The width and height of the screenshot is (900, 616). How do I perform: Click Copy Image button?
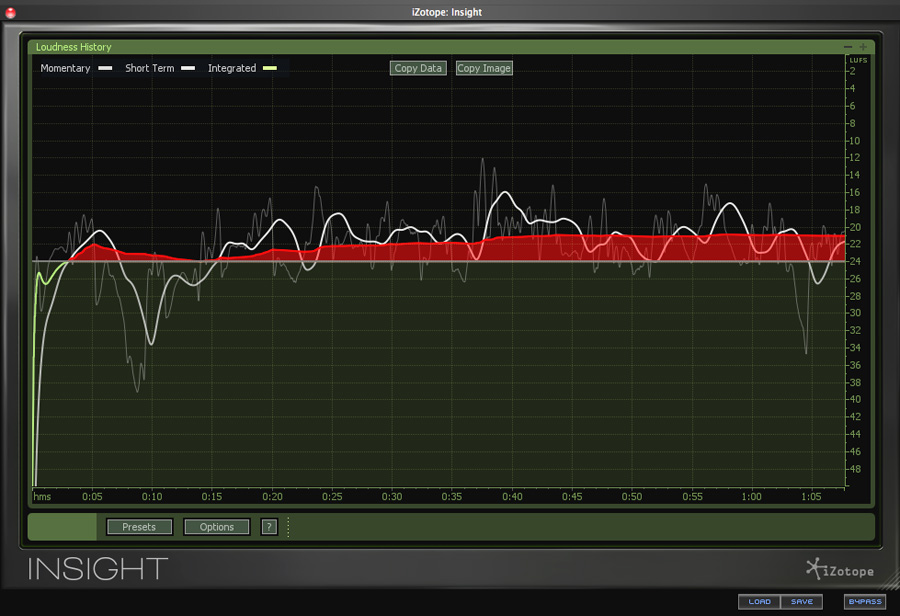(x=484, y=69)
